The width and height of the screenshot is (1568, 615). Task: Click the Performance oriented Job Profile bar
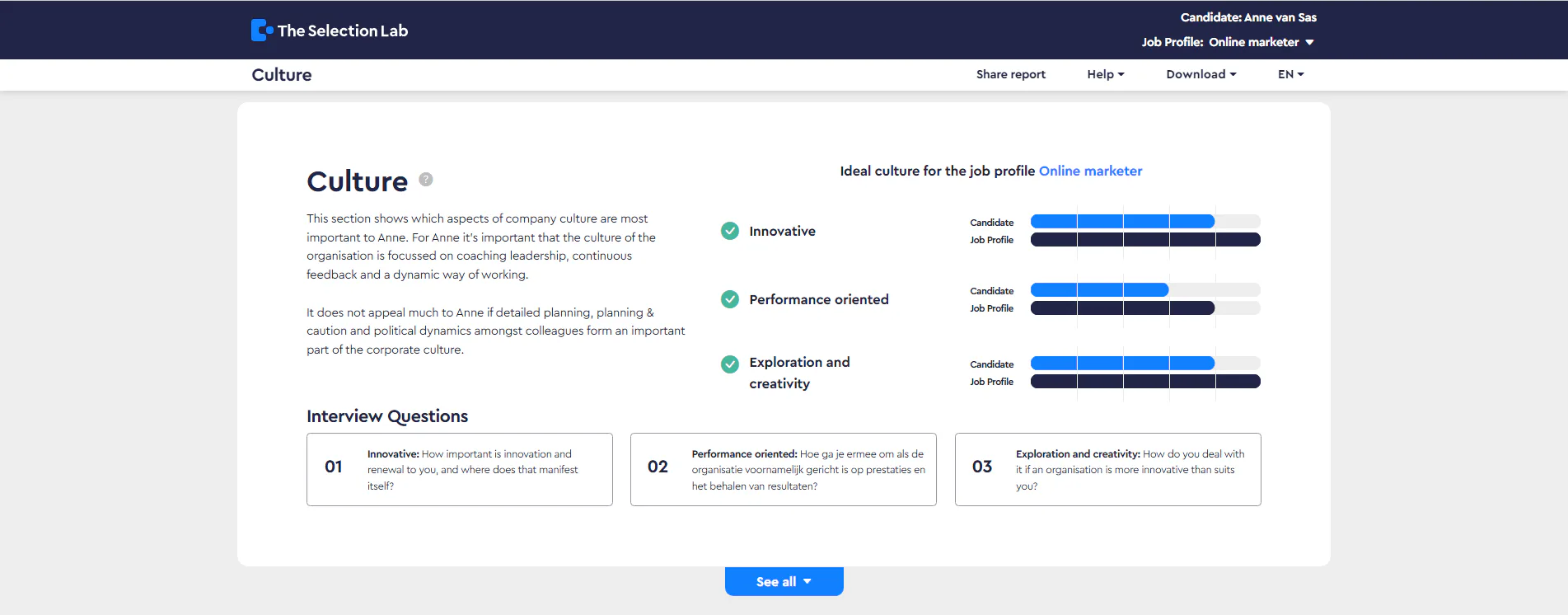1122,308
